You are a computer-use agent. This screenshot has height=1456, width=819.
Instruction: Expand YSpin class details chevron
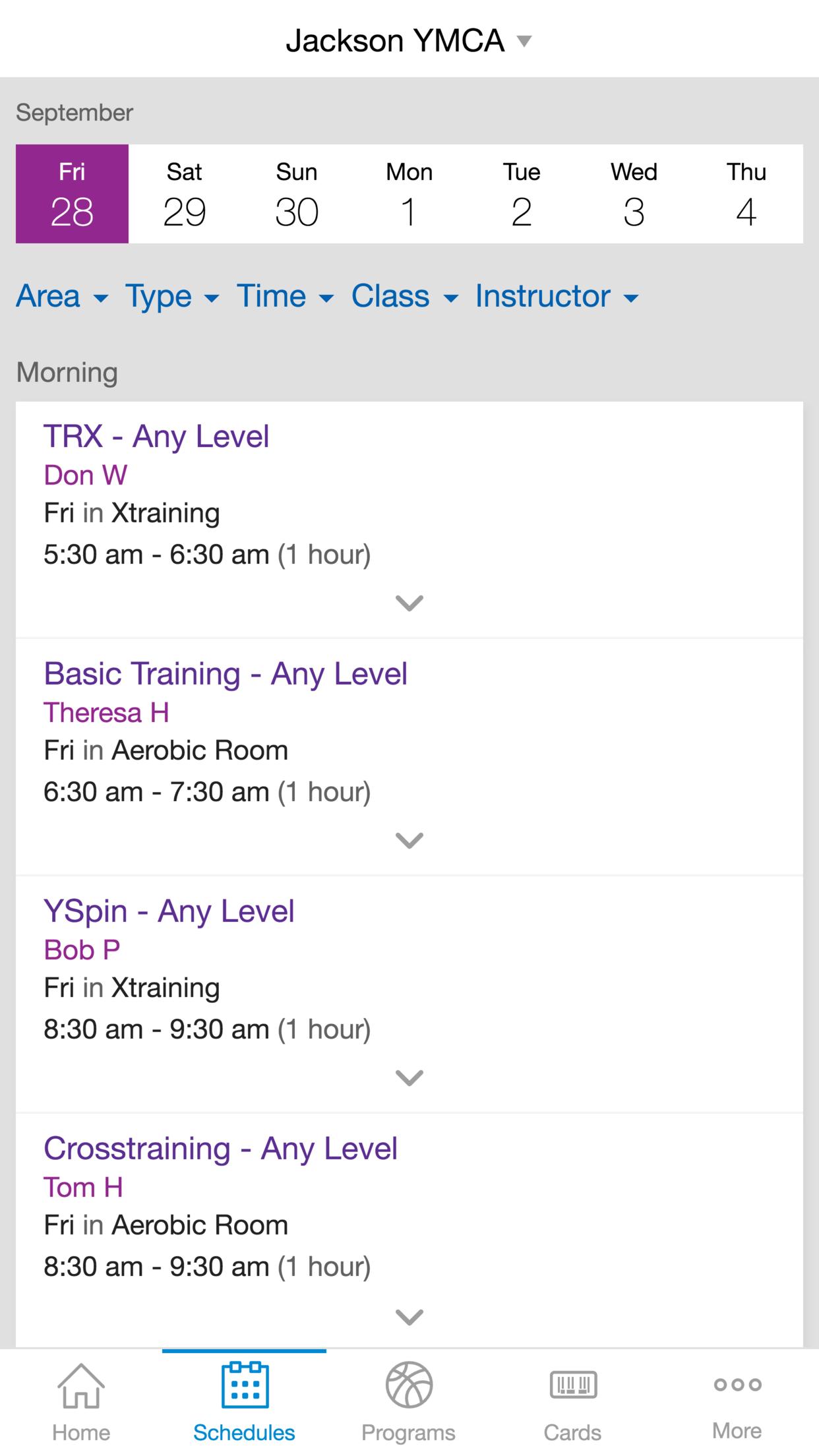pos(409,1077)
